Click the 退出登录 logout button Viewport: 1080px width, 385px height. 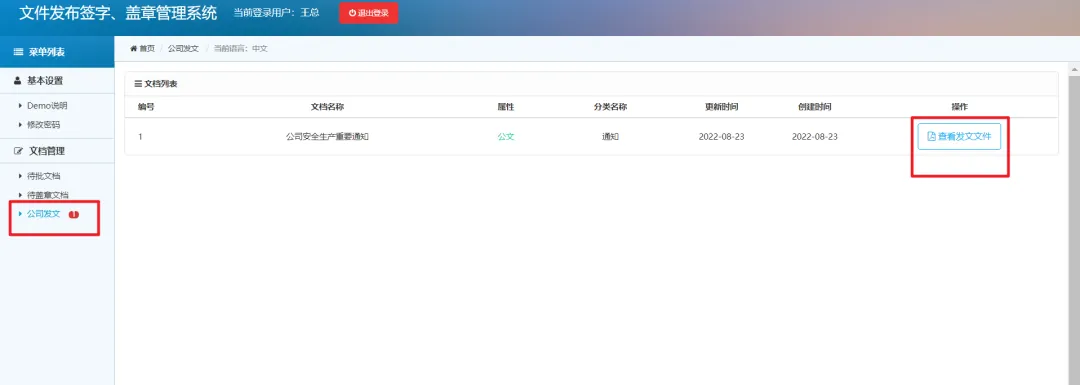[368, 13]
